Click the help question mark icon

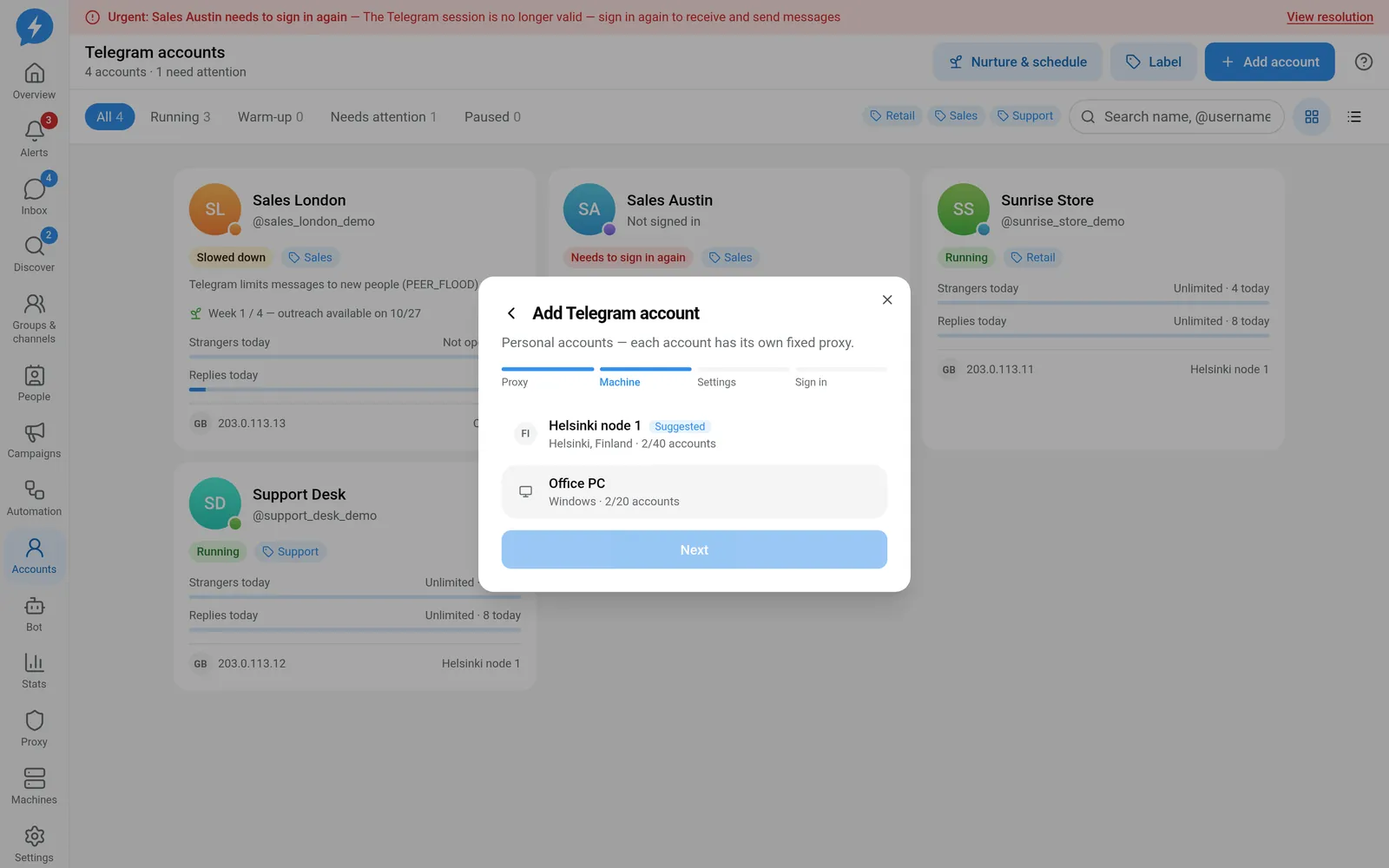pos(1363,62)
